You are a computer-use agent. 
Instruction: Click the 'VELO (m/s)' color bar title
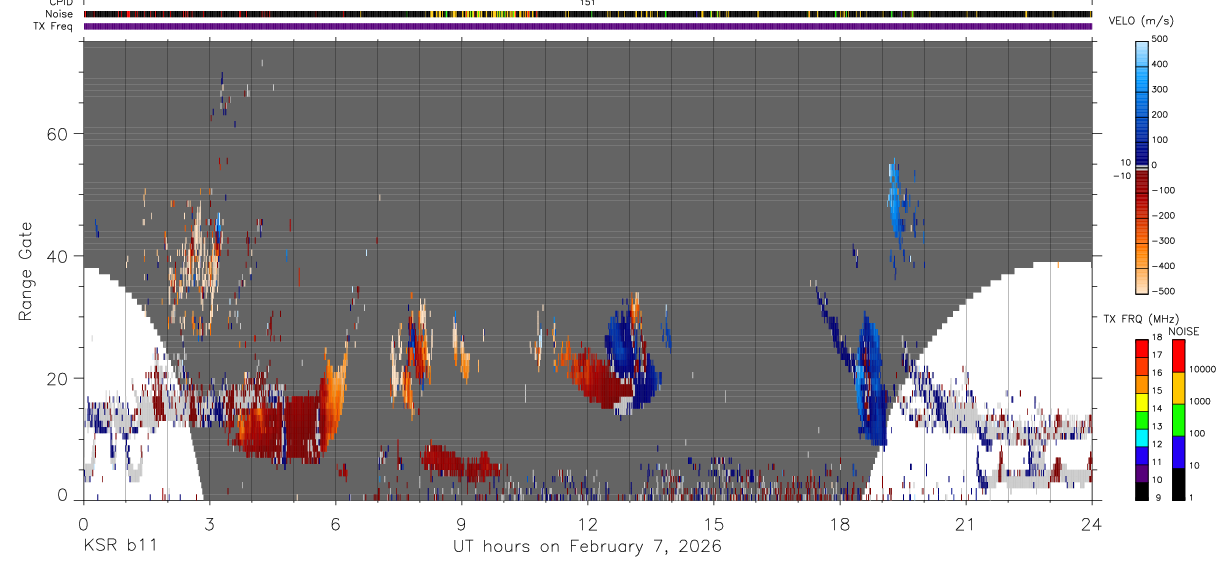pyautogui.click(x=1143, y=21)
